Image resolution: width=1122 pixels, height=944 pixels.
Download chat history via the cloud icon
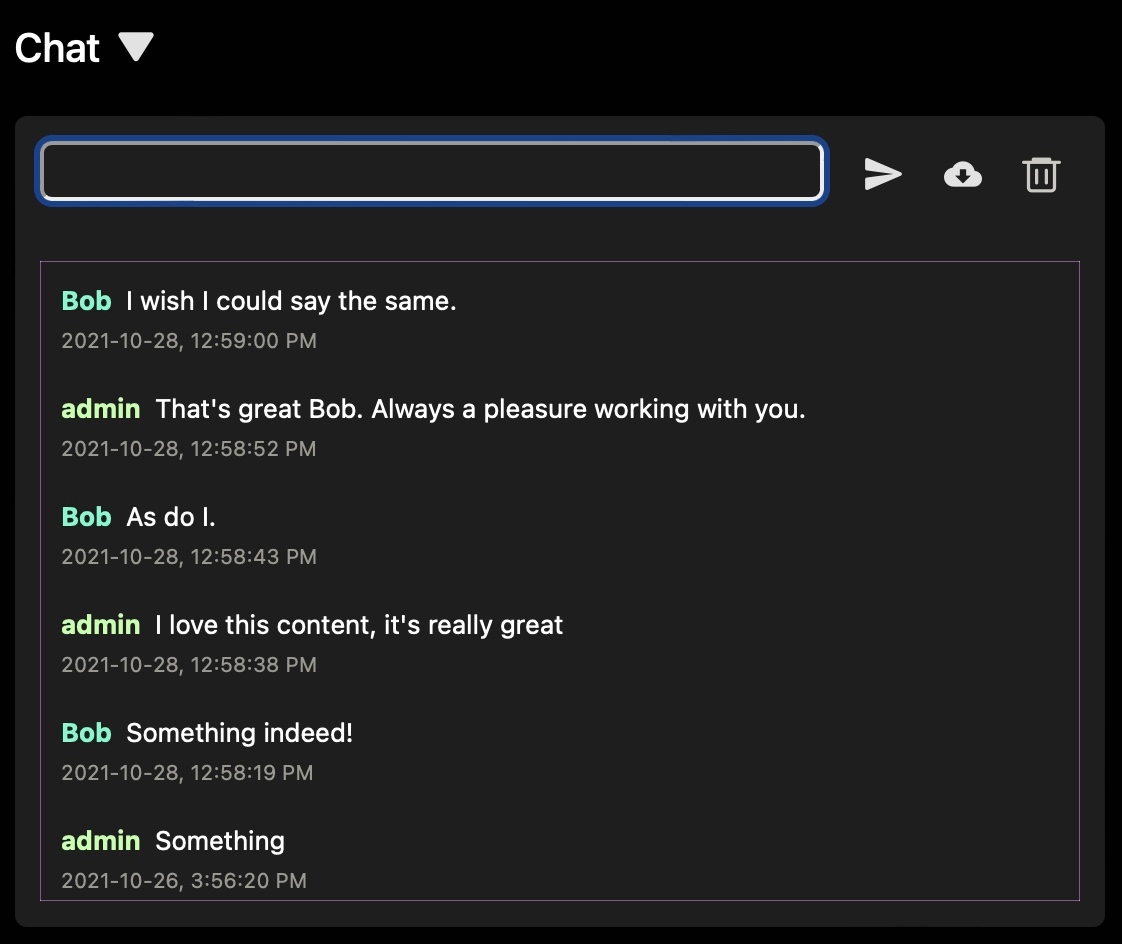point(962,175)
